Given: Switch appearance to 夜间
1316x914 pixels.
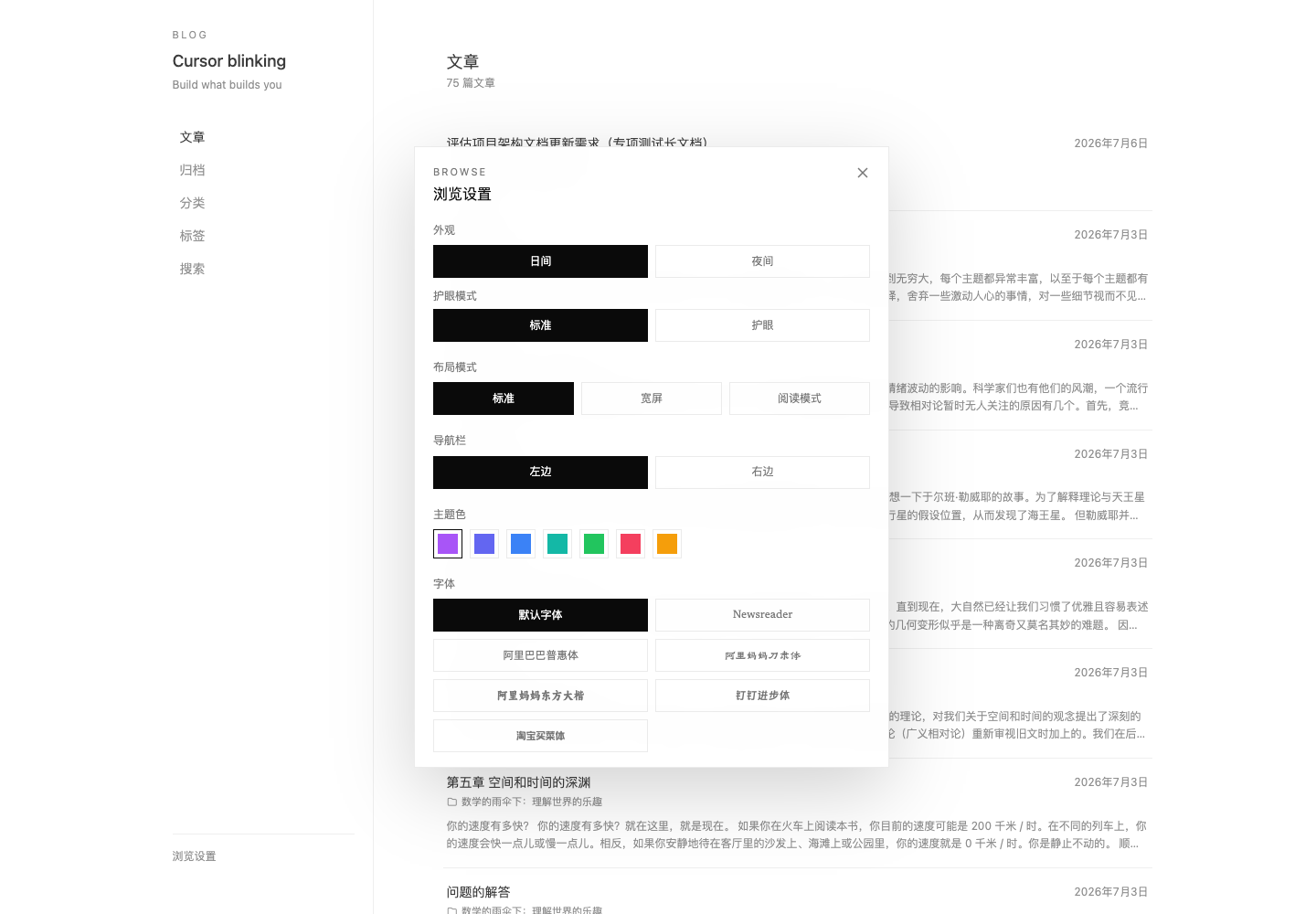Looking at the screenshot, I should [x=762, y=261].
